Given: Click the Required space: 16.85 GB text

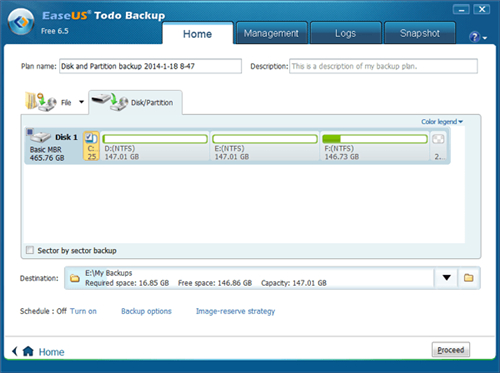Looking at the screenshot, I should pos(127,283).
